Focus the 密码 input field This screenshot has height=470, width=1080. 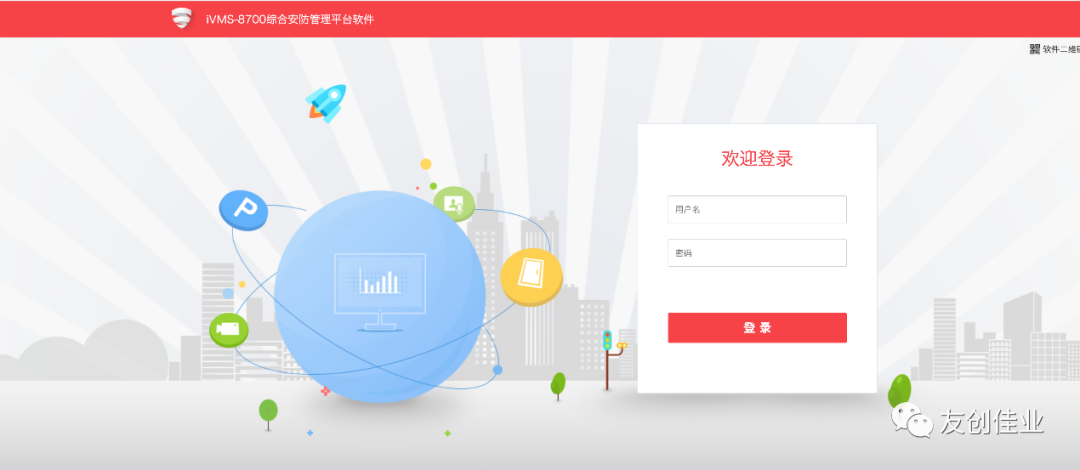(x=757, y=253)
